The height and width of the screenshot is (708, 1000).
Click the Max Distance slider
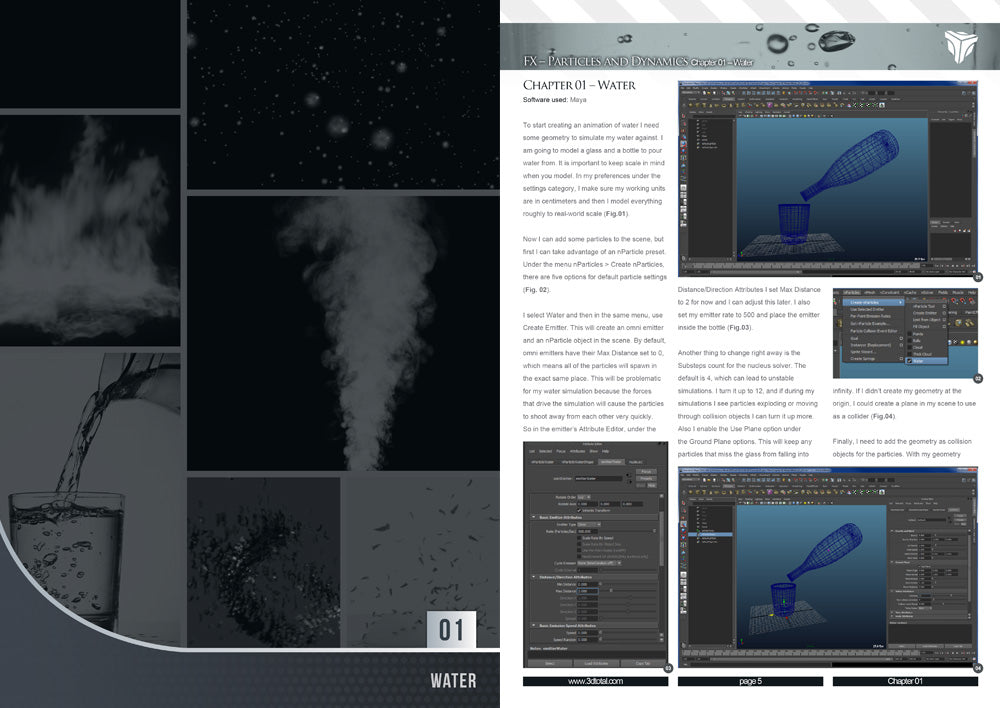click(611, 589)
